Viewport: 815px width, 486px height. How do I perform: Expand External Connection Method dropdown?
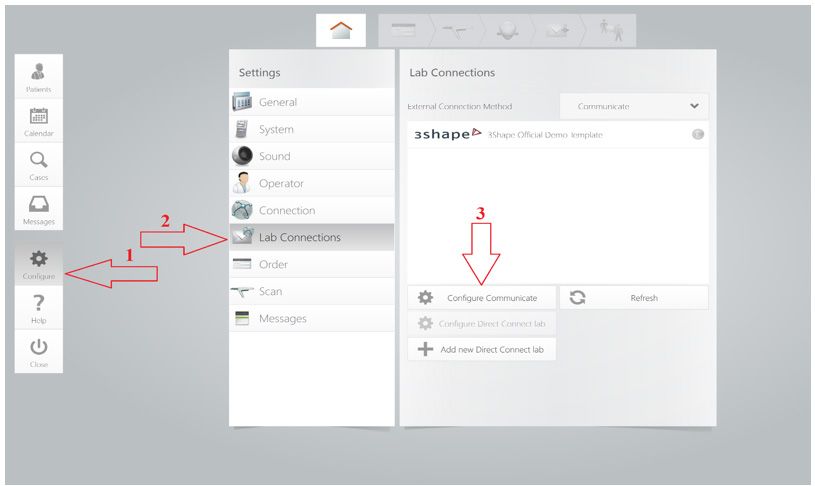(x=634, y=106)
